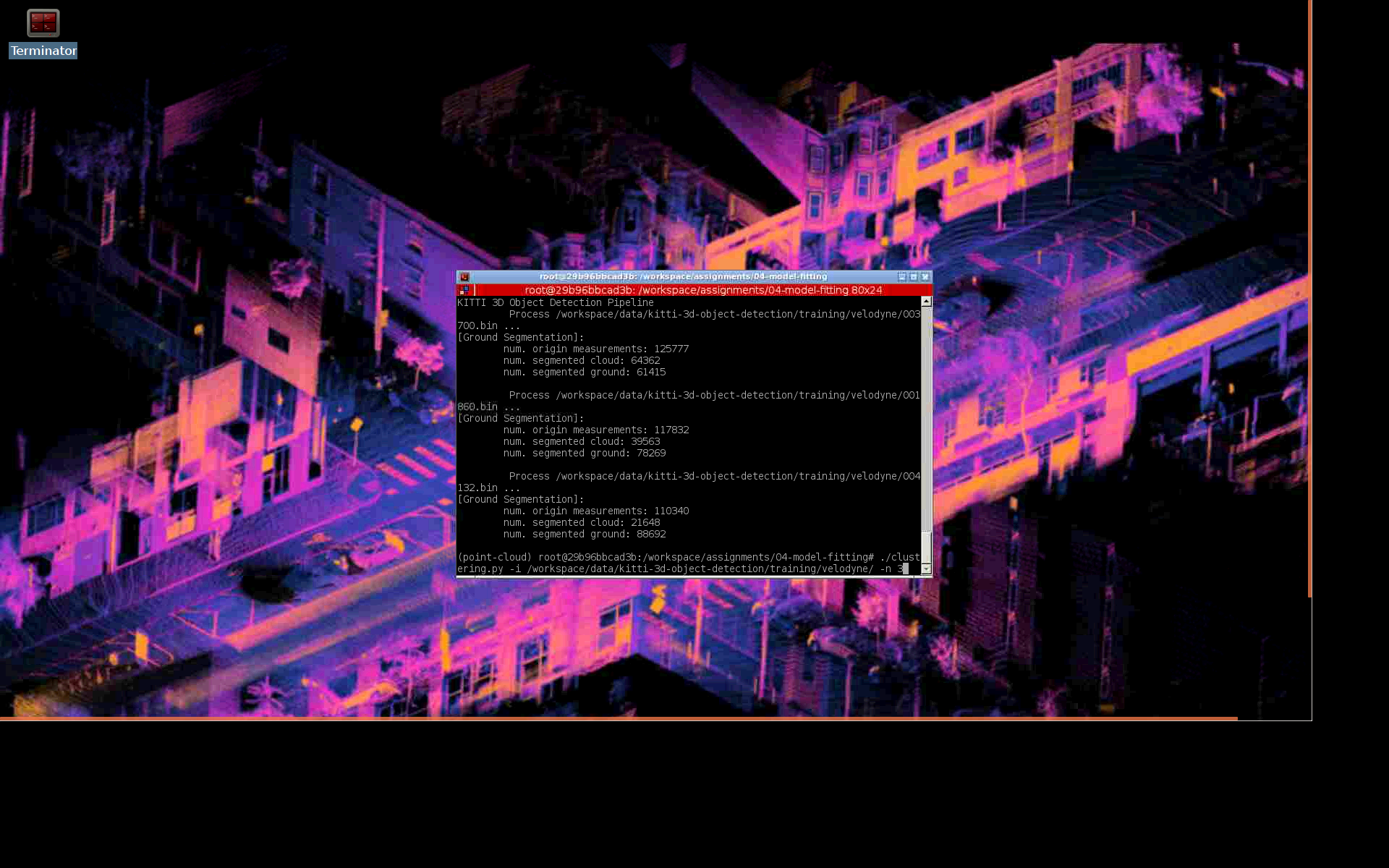This screenshot has height=868, width=1389.
Task: Click the 'KITTI 3D Object Detection Pipeline' line
Action: point(555,303)
